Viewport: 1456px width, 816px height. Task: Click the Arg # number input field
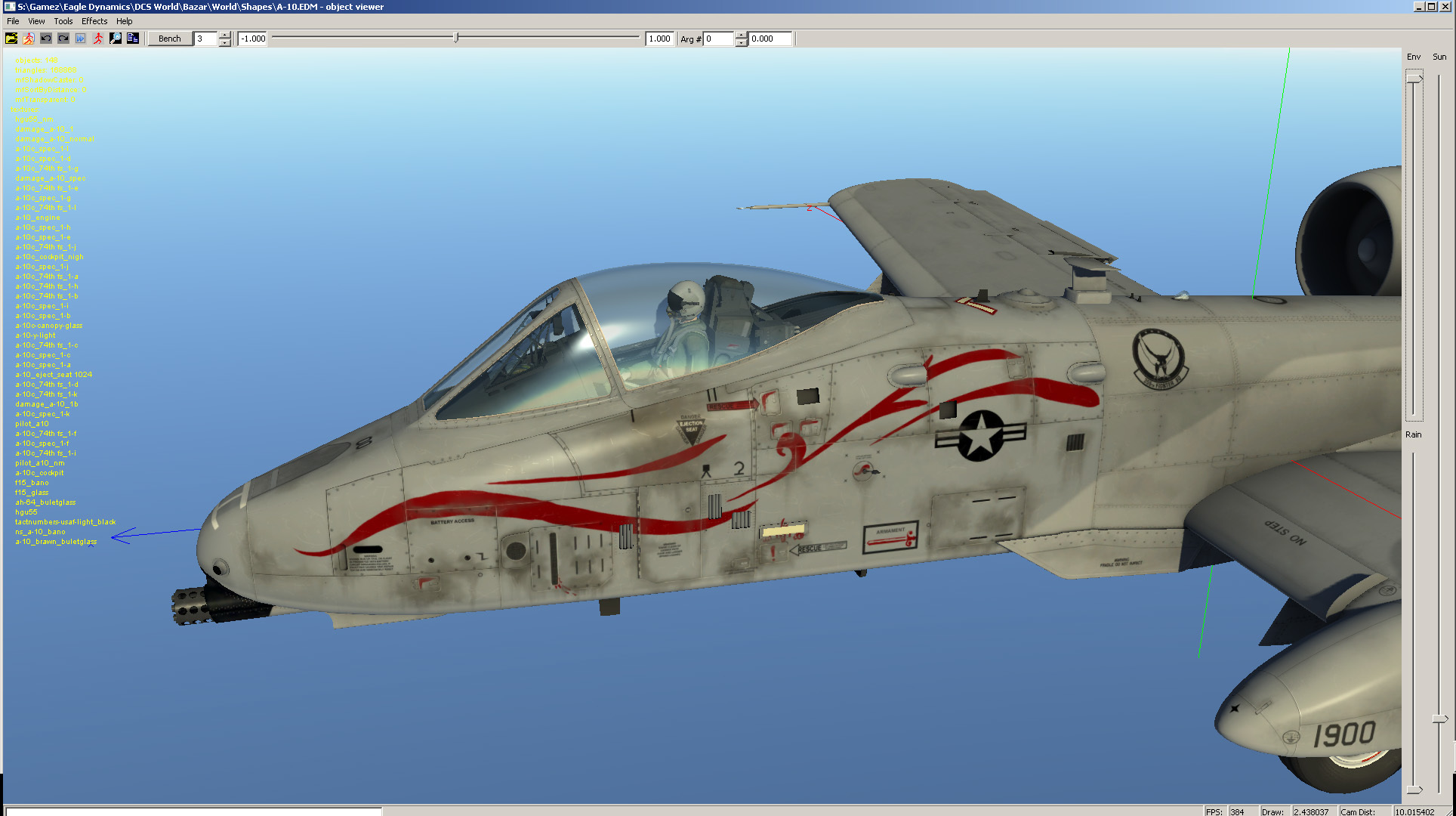coord(718,39)
